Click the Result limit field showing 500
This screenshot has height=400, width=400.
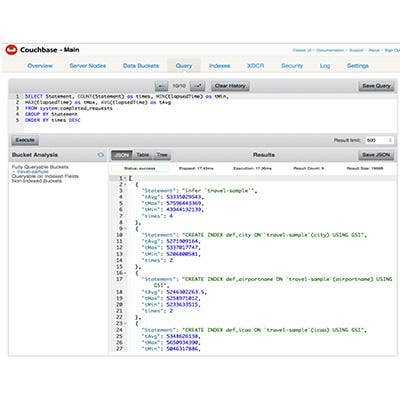(379, 140)
